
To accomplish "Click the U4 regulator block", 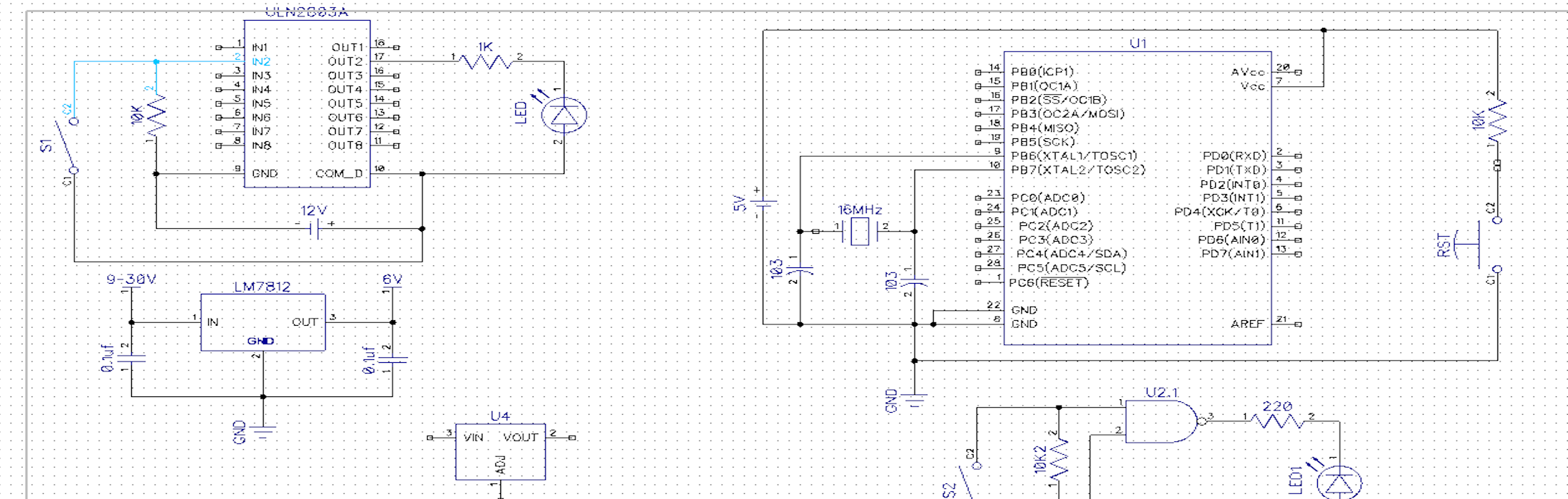I will [x=500, y=453].
